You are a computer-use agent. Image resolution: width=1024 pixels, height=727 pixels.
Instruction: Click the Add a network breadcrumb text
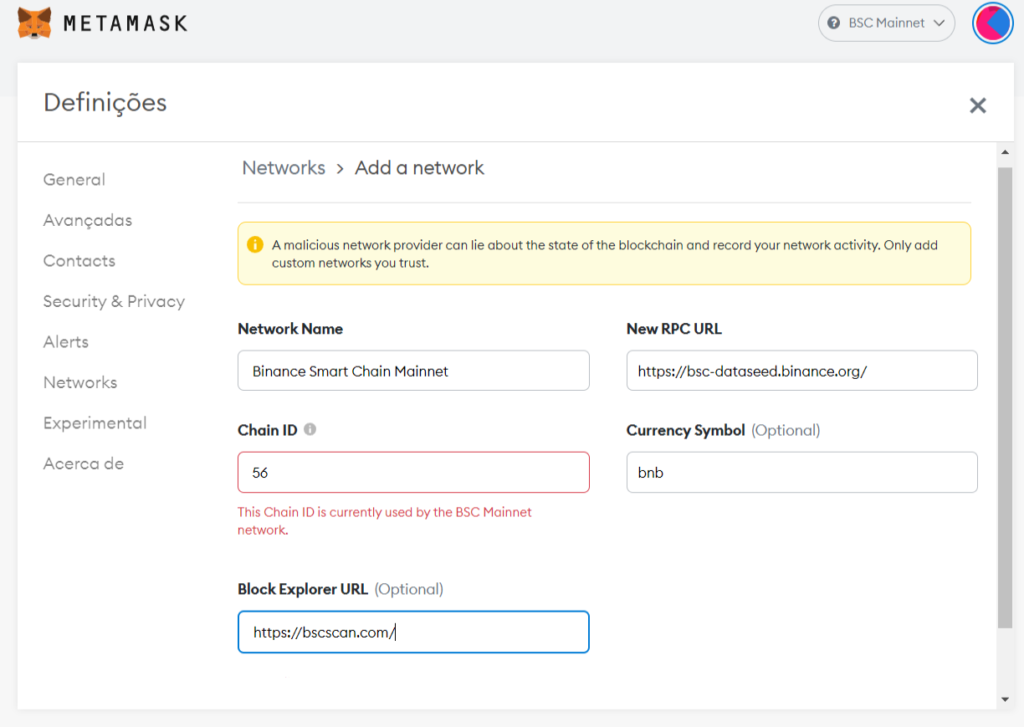pos(419,168)
